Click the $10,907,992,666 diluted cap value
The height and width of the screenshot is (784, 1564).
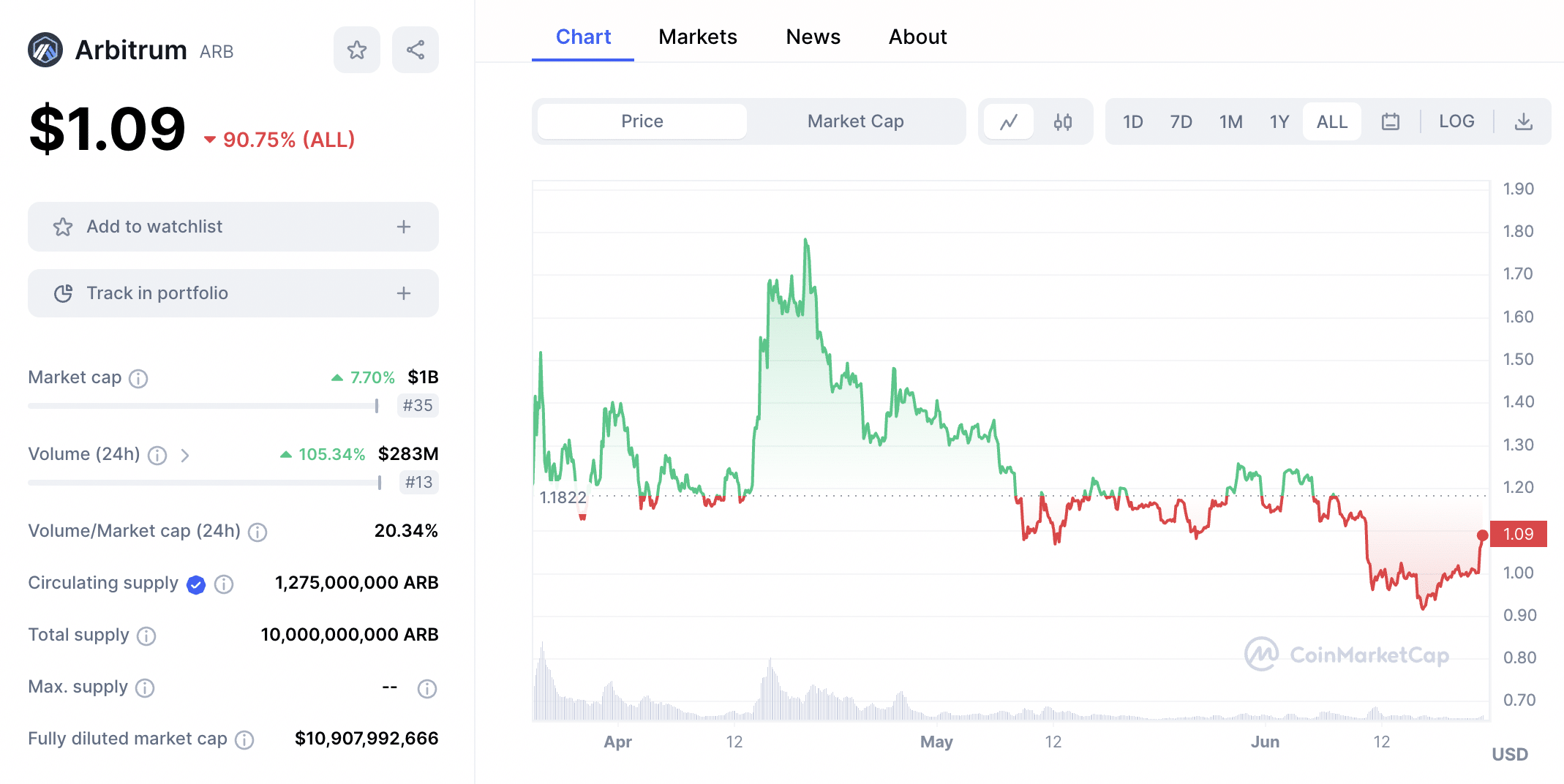click(366, 739)
